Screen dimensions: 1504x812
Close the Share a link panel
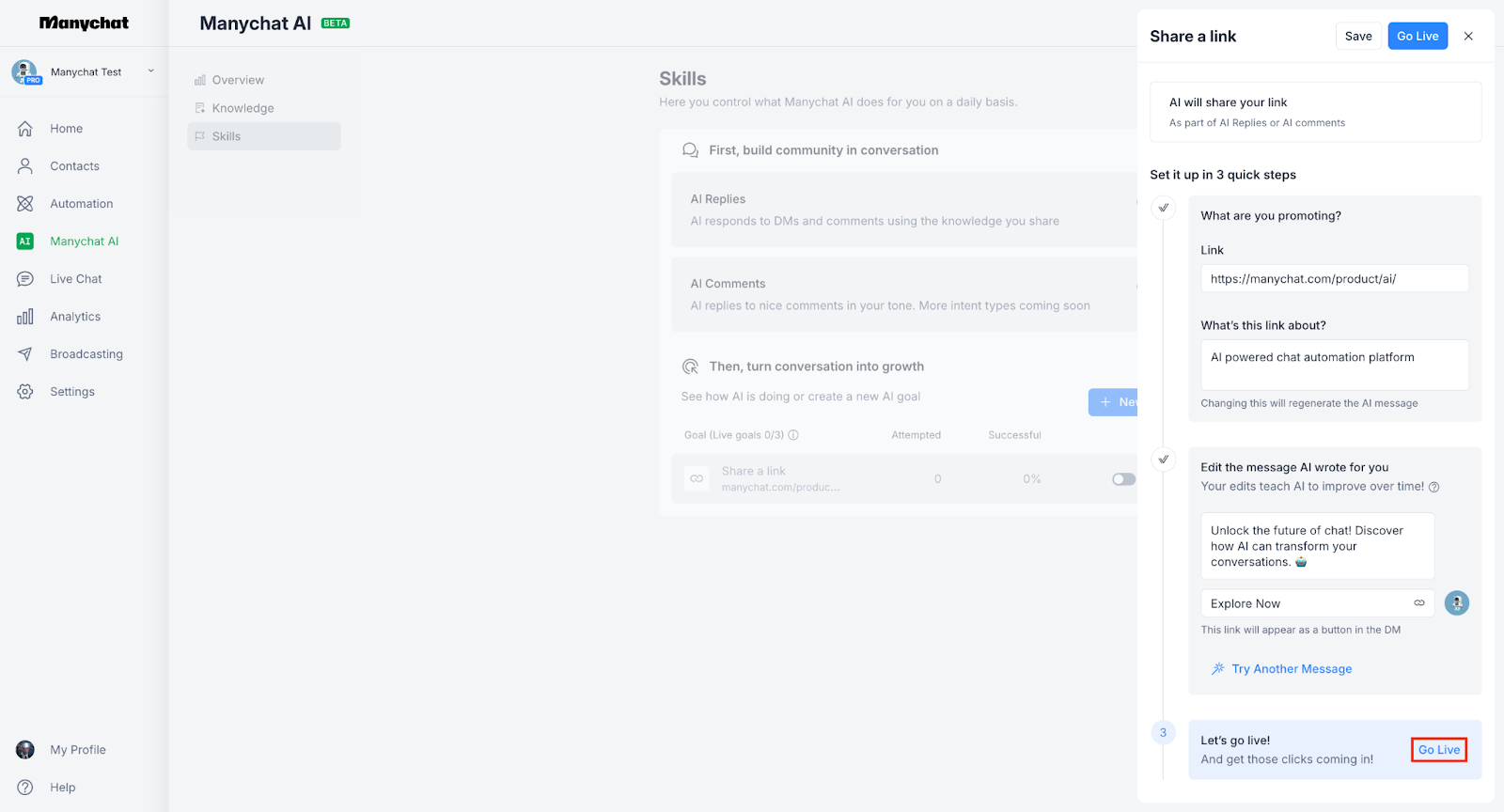point(1468,36)
